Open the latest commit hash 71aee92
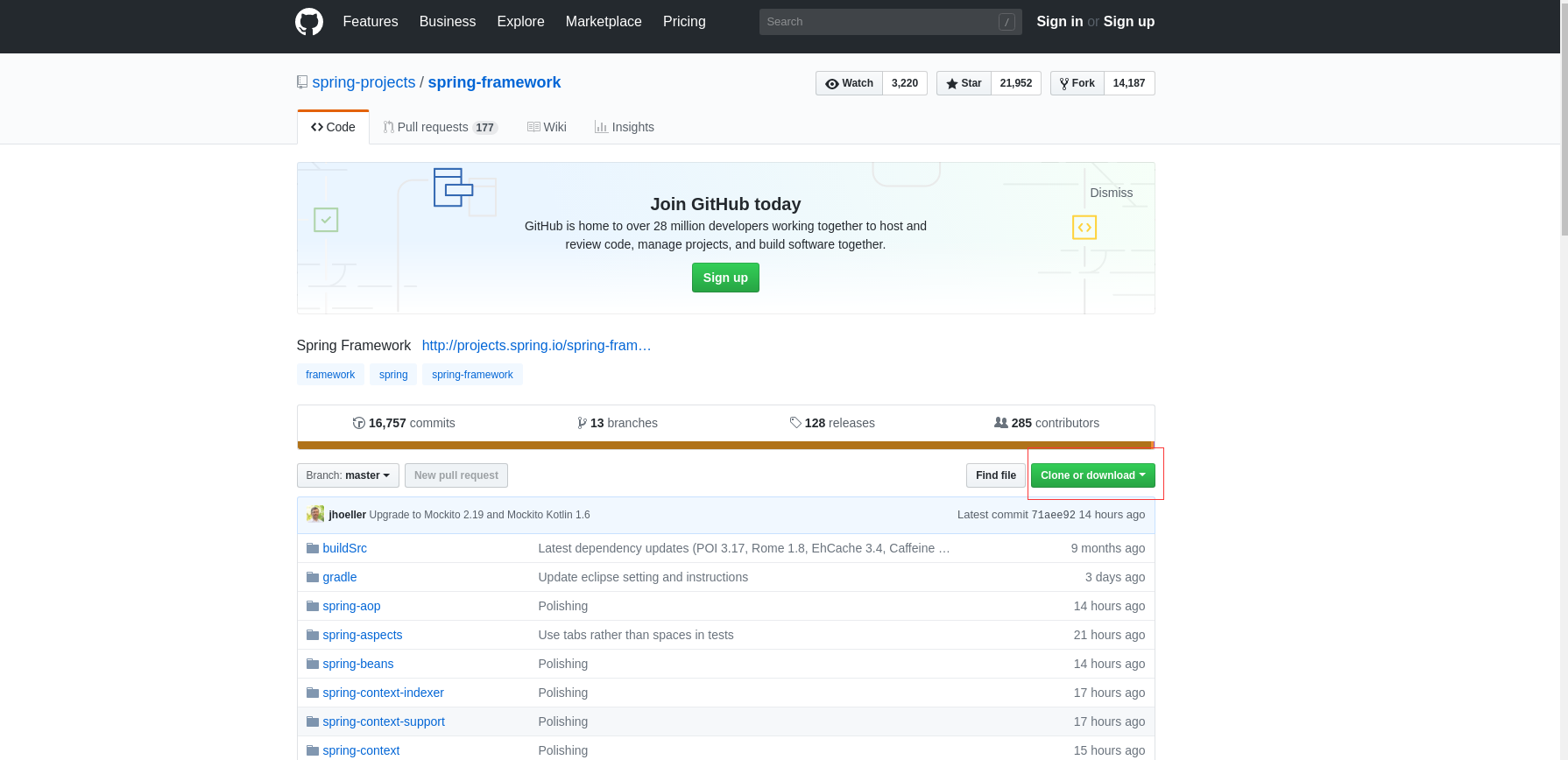 1053,515
